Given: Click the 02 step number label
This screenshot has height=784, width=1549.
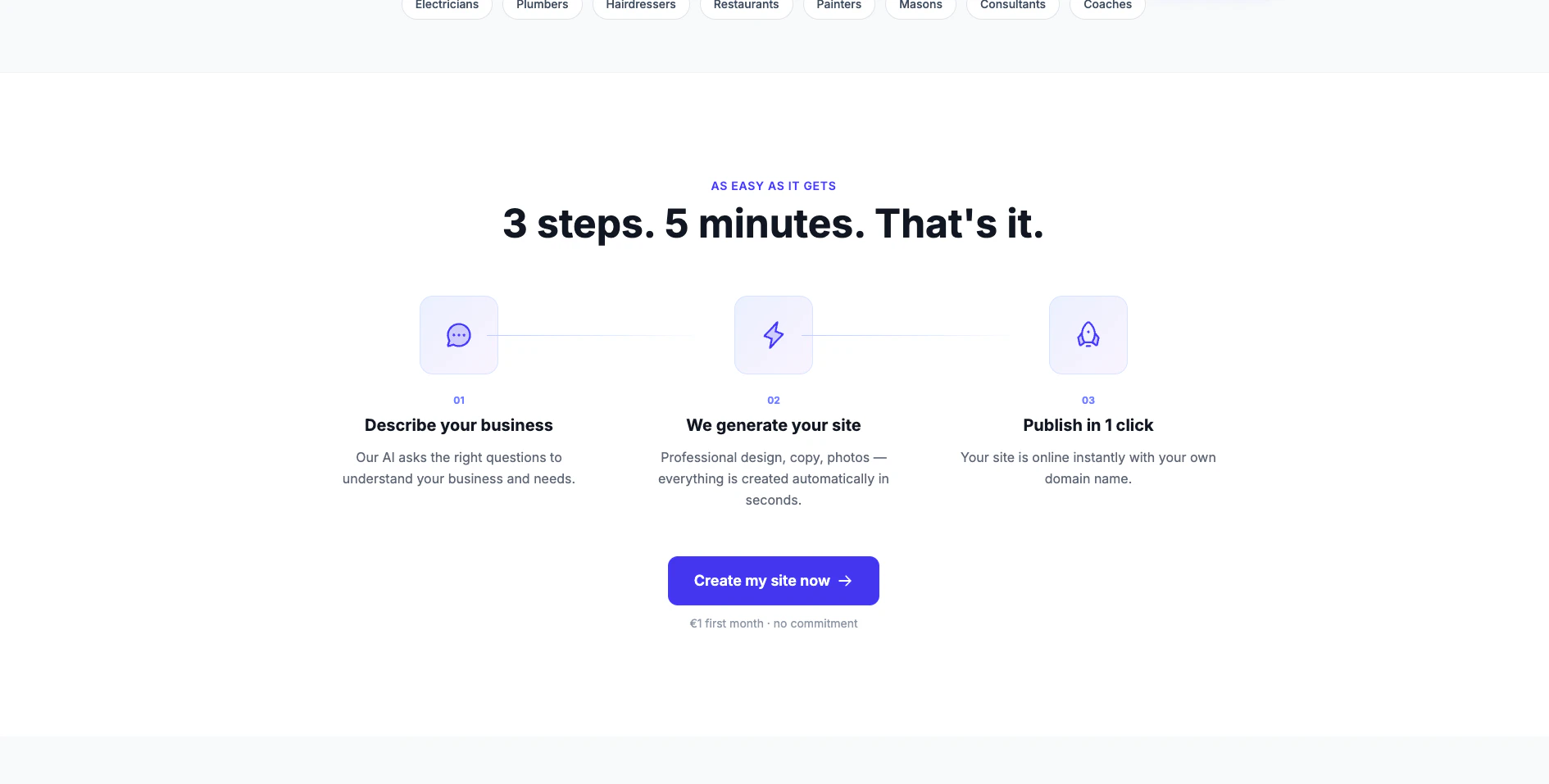Looking at the screenshot, I should click(x=774, y=401).
